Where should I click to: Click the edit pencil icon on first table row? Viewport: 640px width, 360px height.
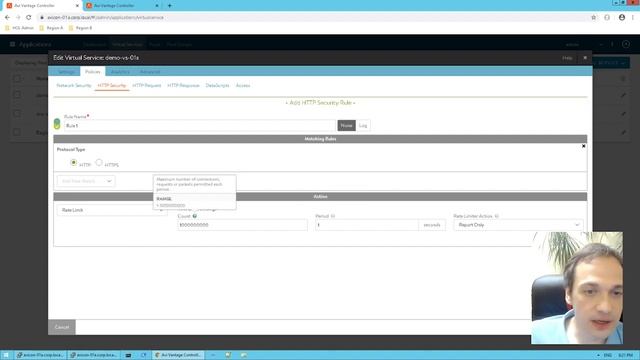pos(623,95)
